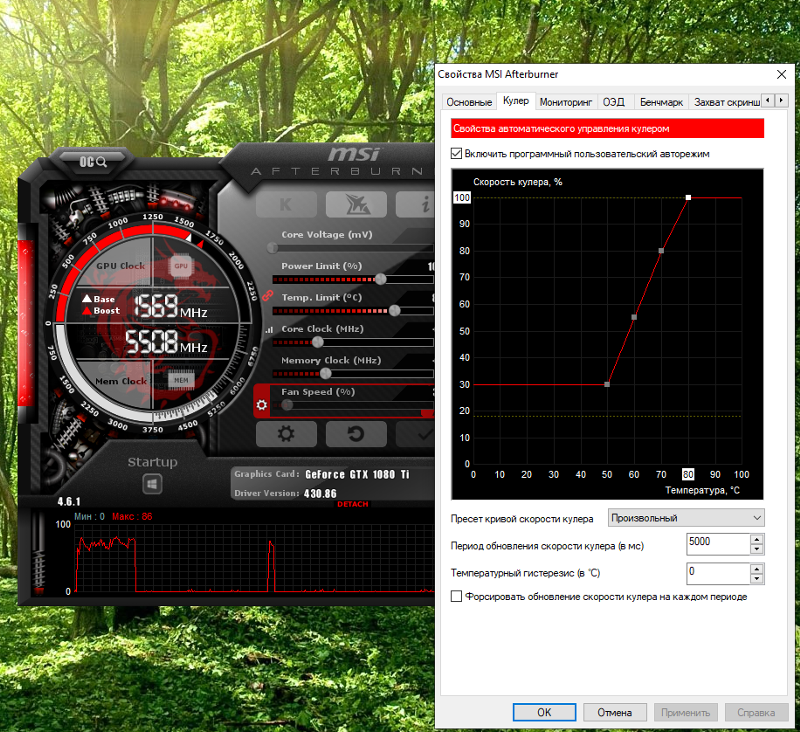Click DETACH on the monitoring graph

pos(353,504)
